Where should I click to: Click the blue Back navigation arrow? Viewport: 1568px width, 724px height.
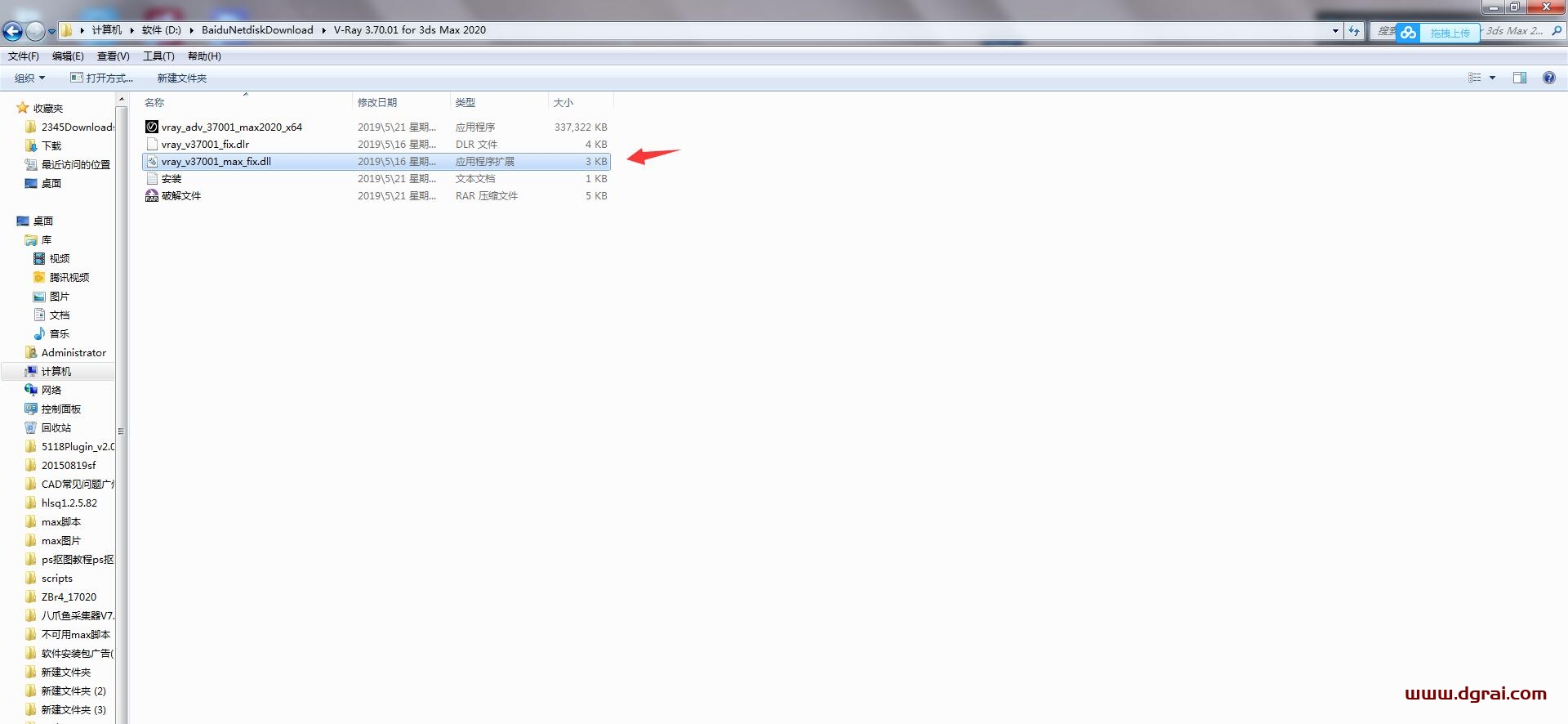click(12, 31)
